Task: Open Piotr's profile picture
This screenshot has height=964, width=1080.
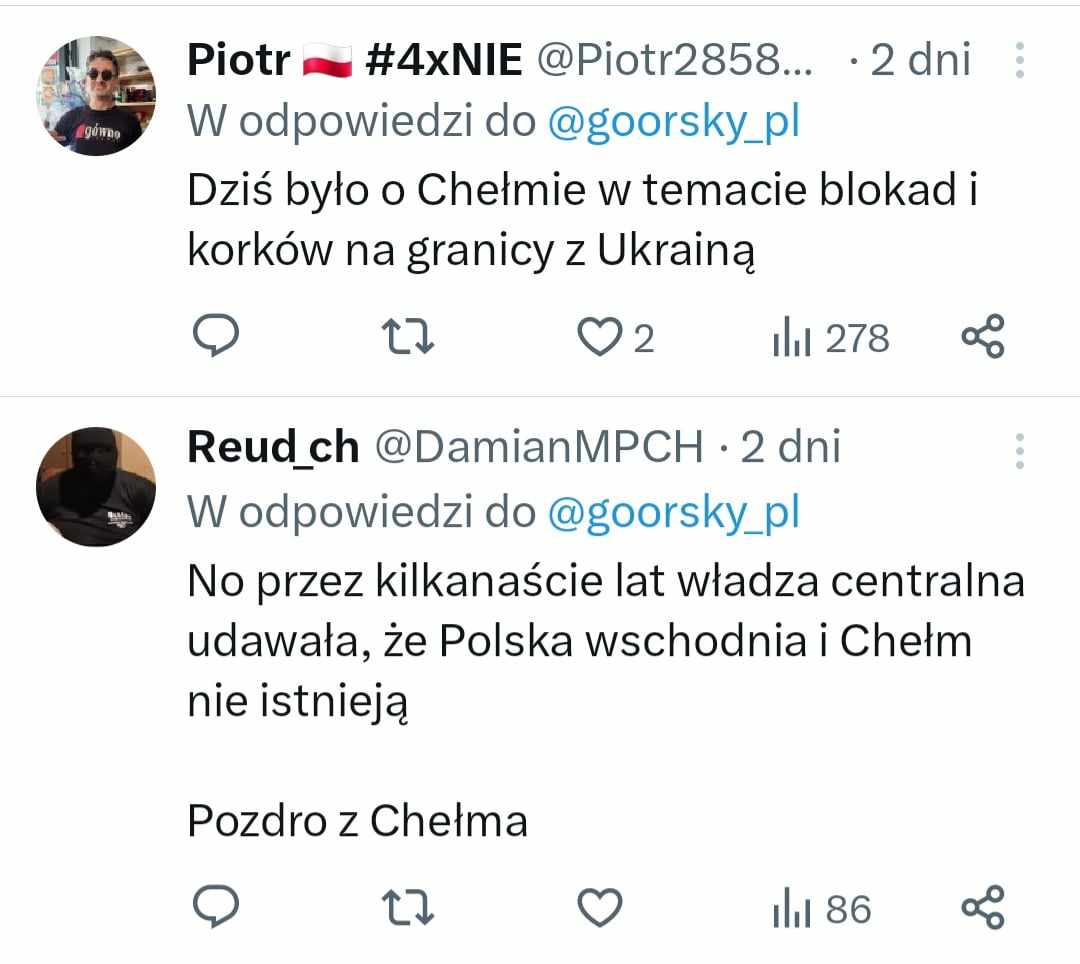Action: point(96,96)
